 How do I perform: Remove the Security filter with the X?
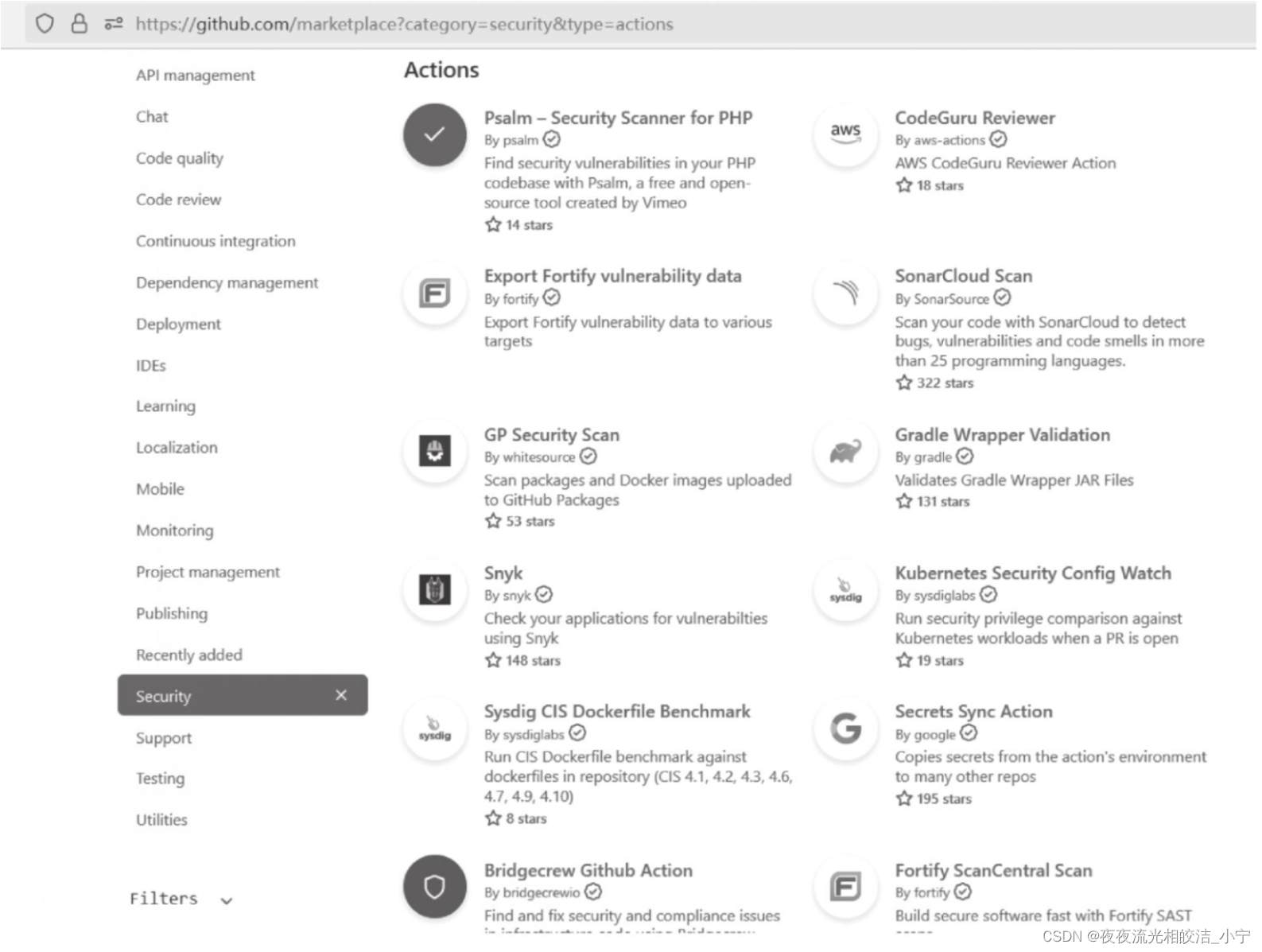tap(341, 695)
